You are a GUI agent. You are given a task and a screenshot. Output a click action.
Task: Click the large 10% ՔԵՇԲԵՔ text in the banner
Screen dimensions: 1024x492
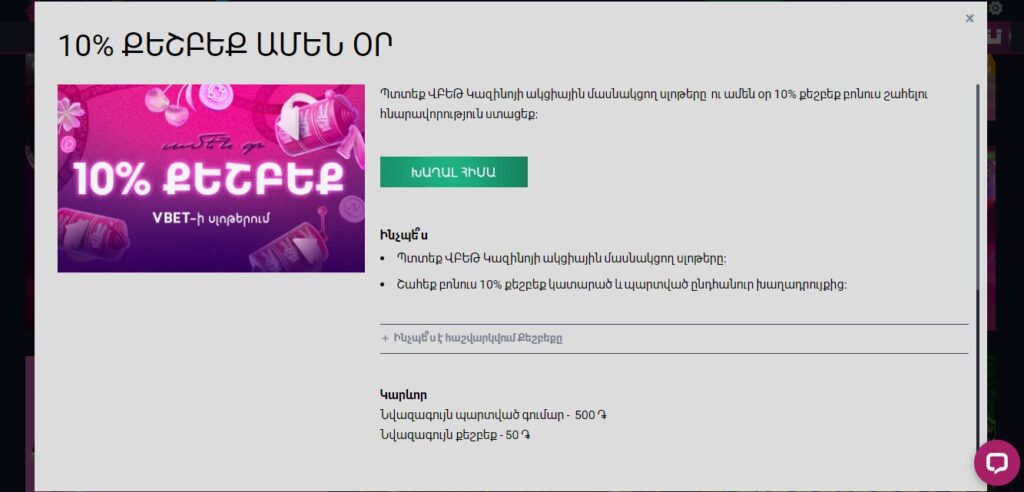click(x=210, y=178)
